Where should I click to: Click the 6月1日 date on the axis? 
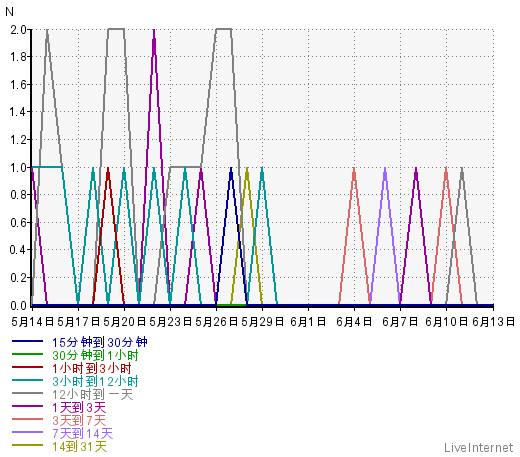pos(308,322)
